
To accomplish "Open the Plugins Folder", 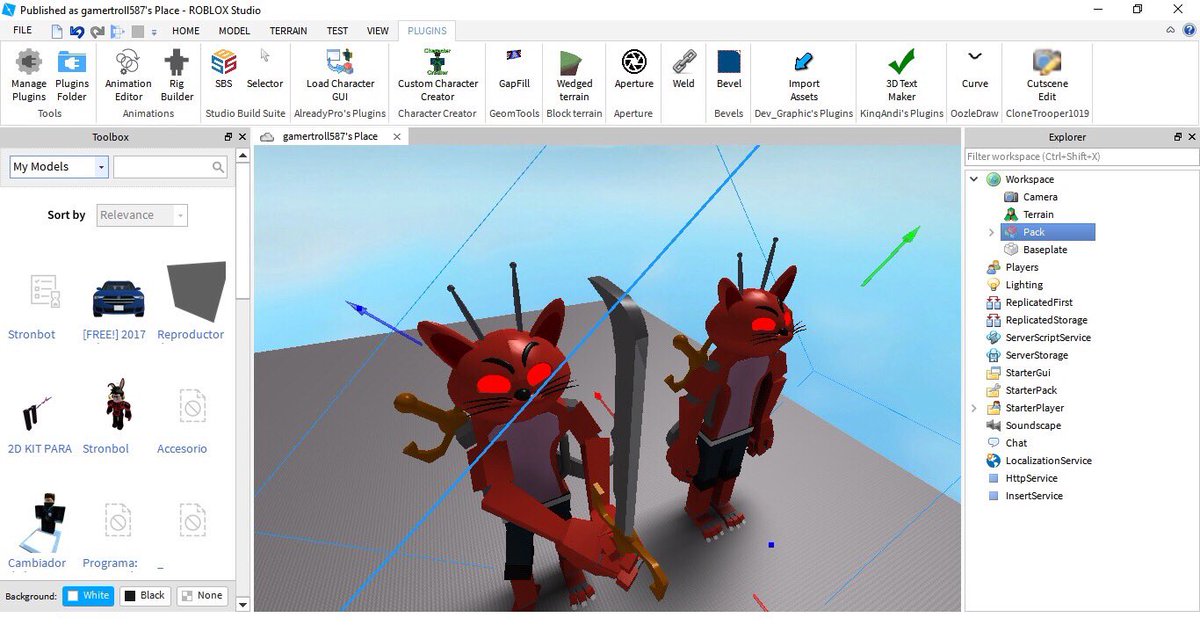I will (72, 76).
